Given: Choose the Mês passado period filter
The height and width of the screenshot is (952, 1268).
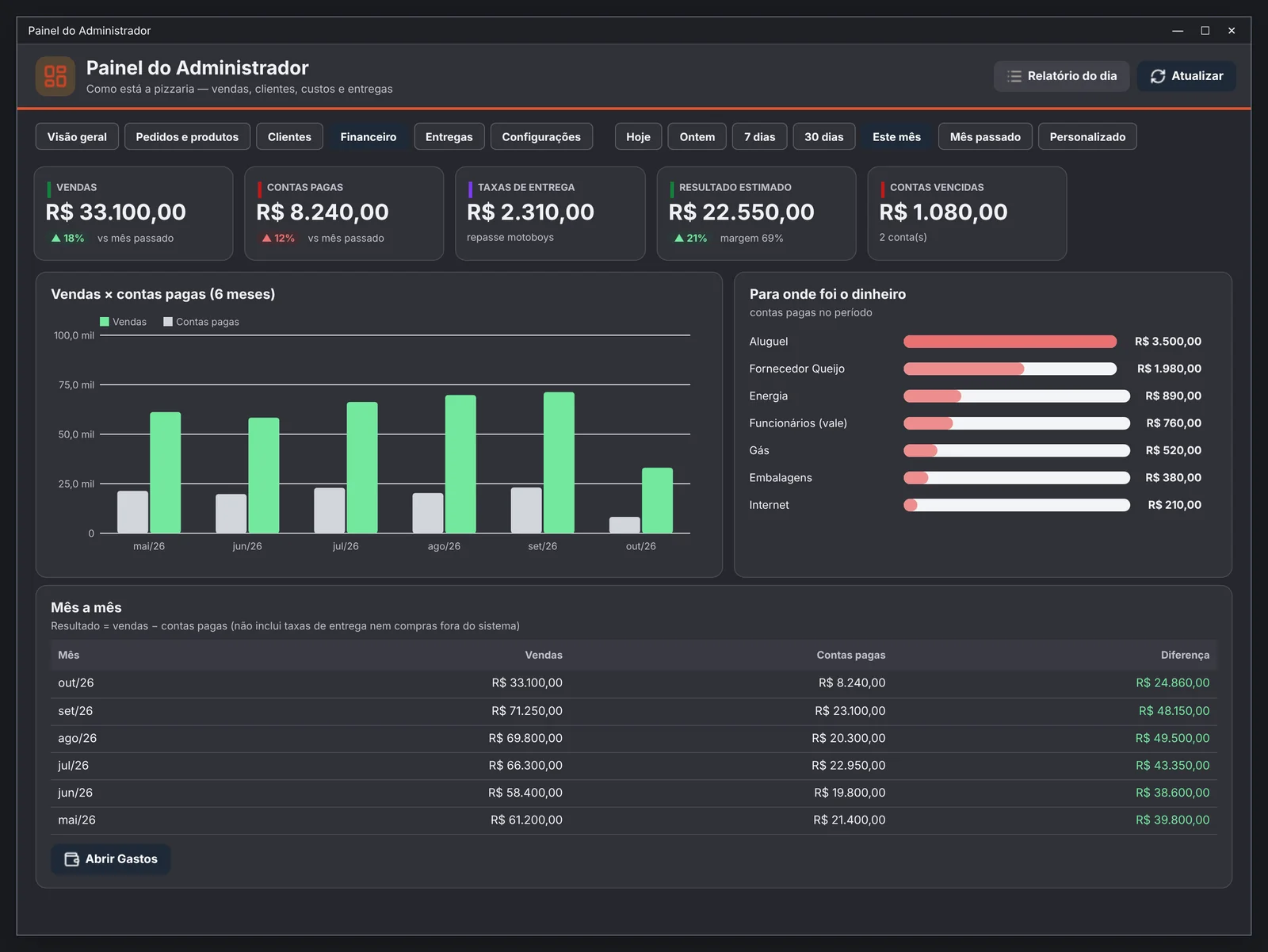Looking at the screenshot, I should 985,136.
